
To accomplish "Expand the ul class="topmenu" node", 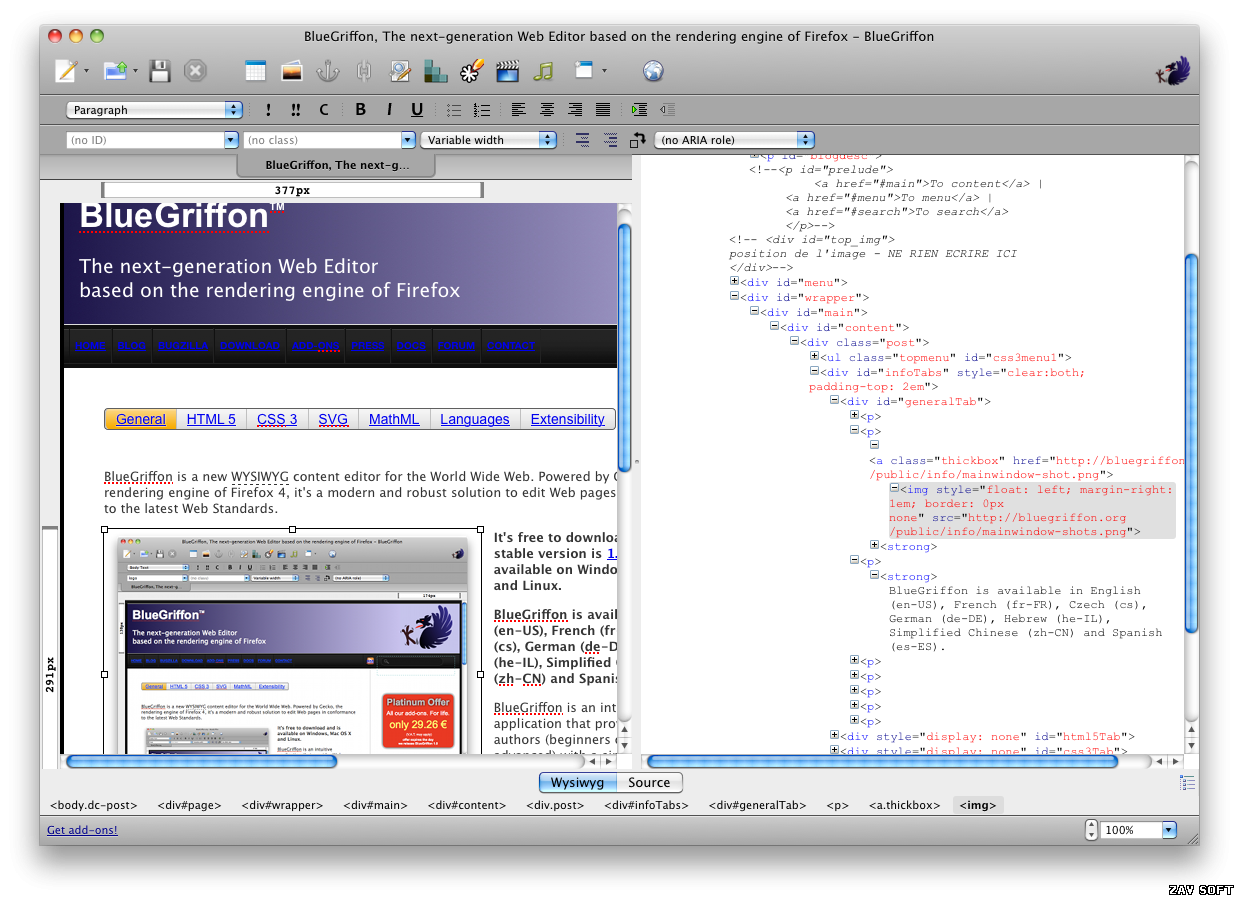I will (815, 356).
